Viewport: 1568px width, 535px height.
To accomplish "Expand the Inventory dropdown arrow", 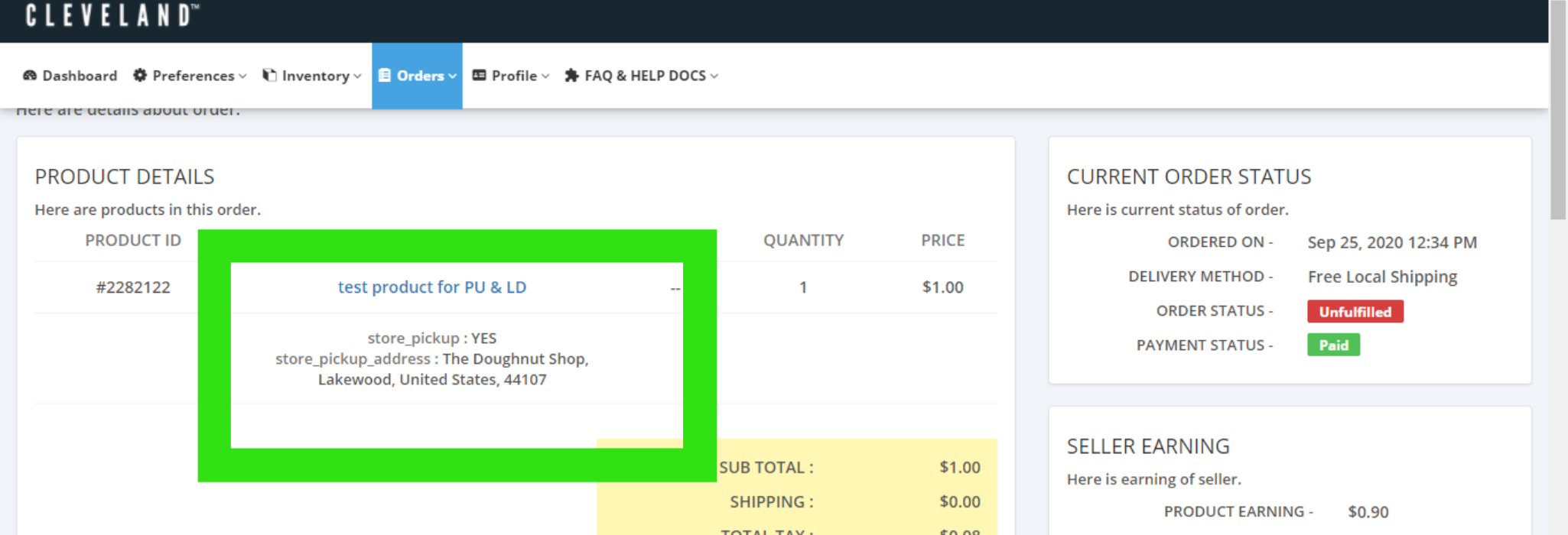I will click(x=357, y=76).
